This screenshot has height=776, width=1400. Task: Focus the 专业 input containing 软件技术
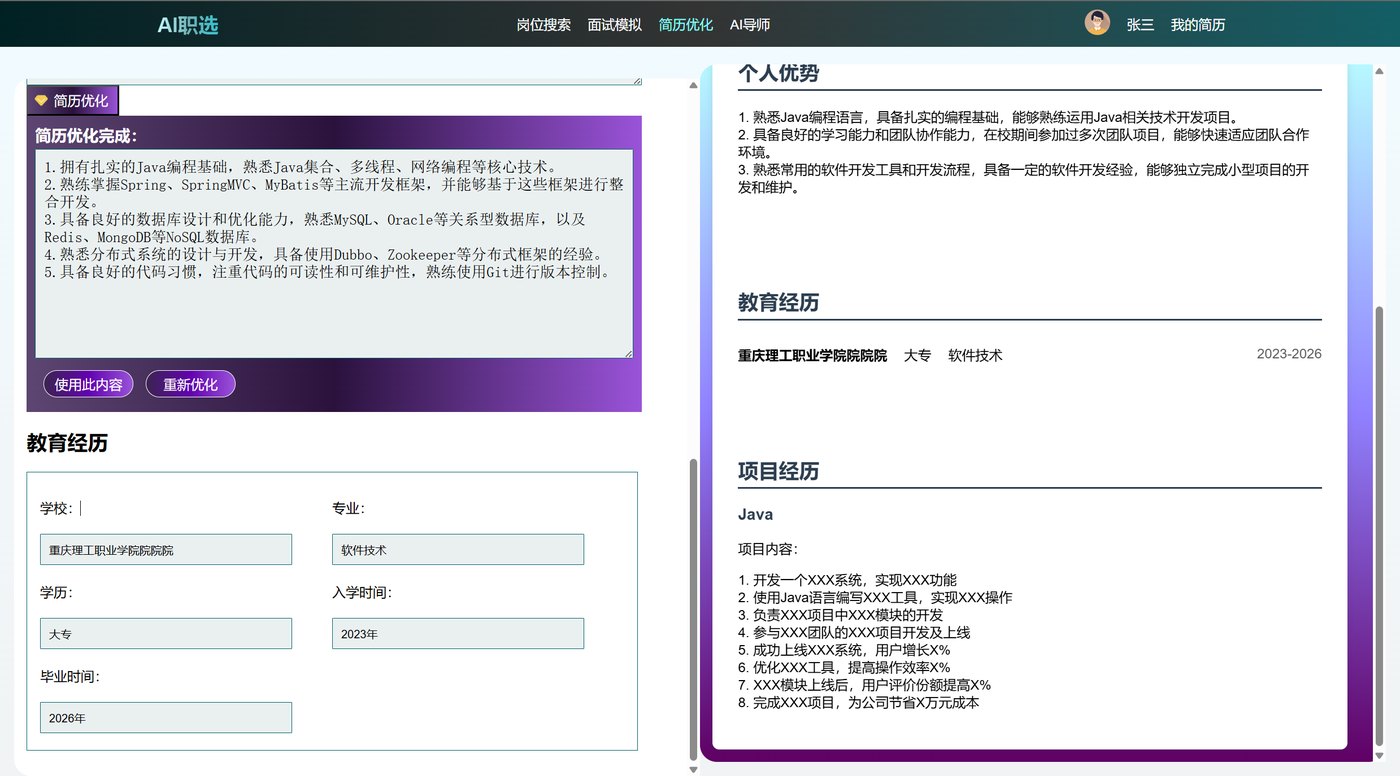point(458,549)
